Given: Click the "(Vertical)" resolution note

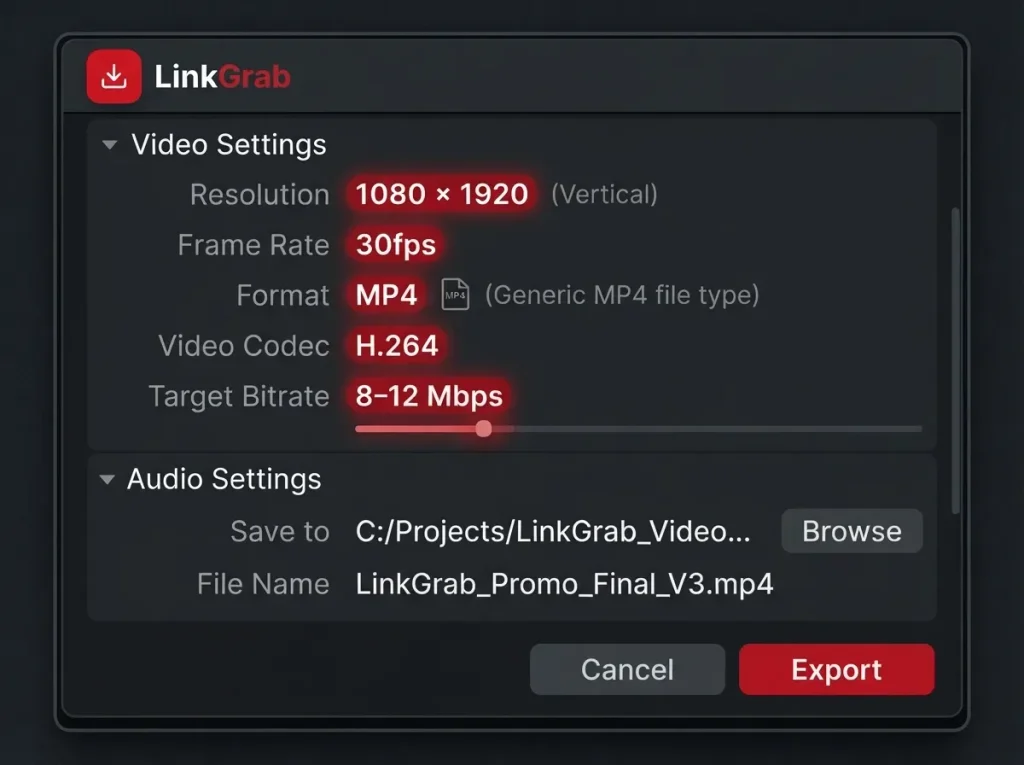Looking at the screenshot, I should click(604, 195).
